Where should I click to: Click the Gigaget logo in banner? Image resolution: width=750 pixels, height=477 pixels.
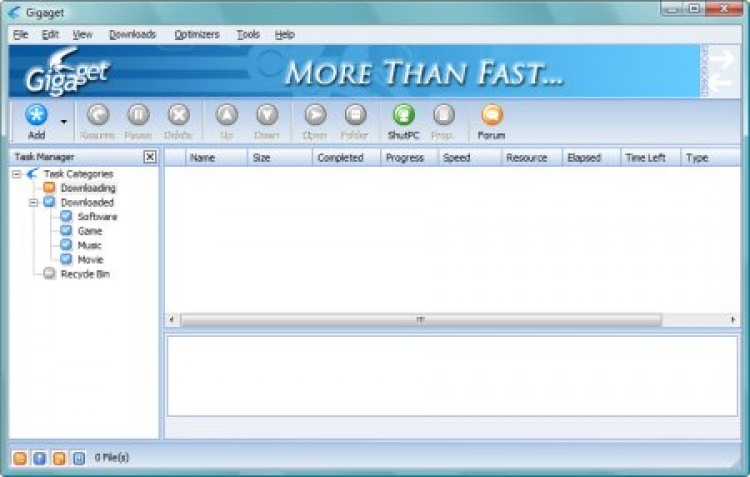point(68,73)
